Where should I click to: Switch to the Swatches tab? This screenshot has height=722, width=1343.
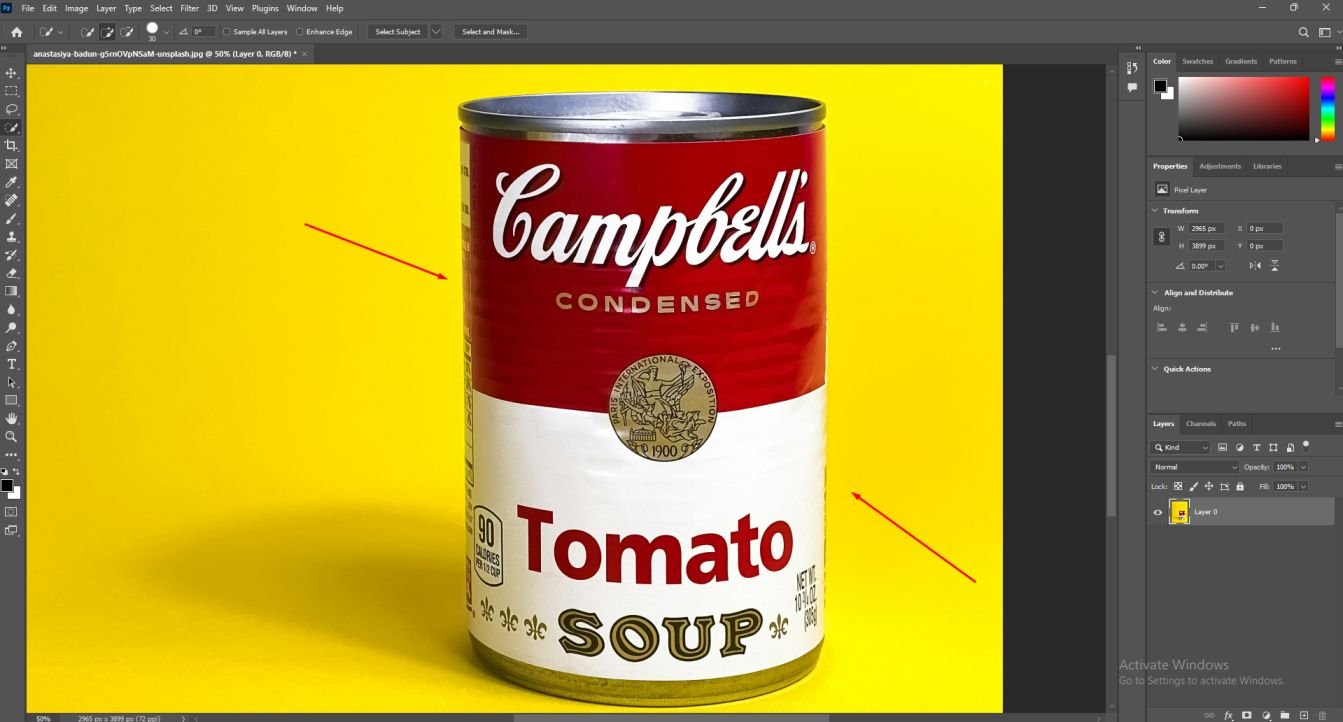(x=1197, y=61)
